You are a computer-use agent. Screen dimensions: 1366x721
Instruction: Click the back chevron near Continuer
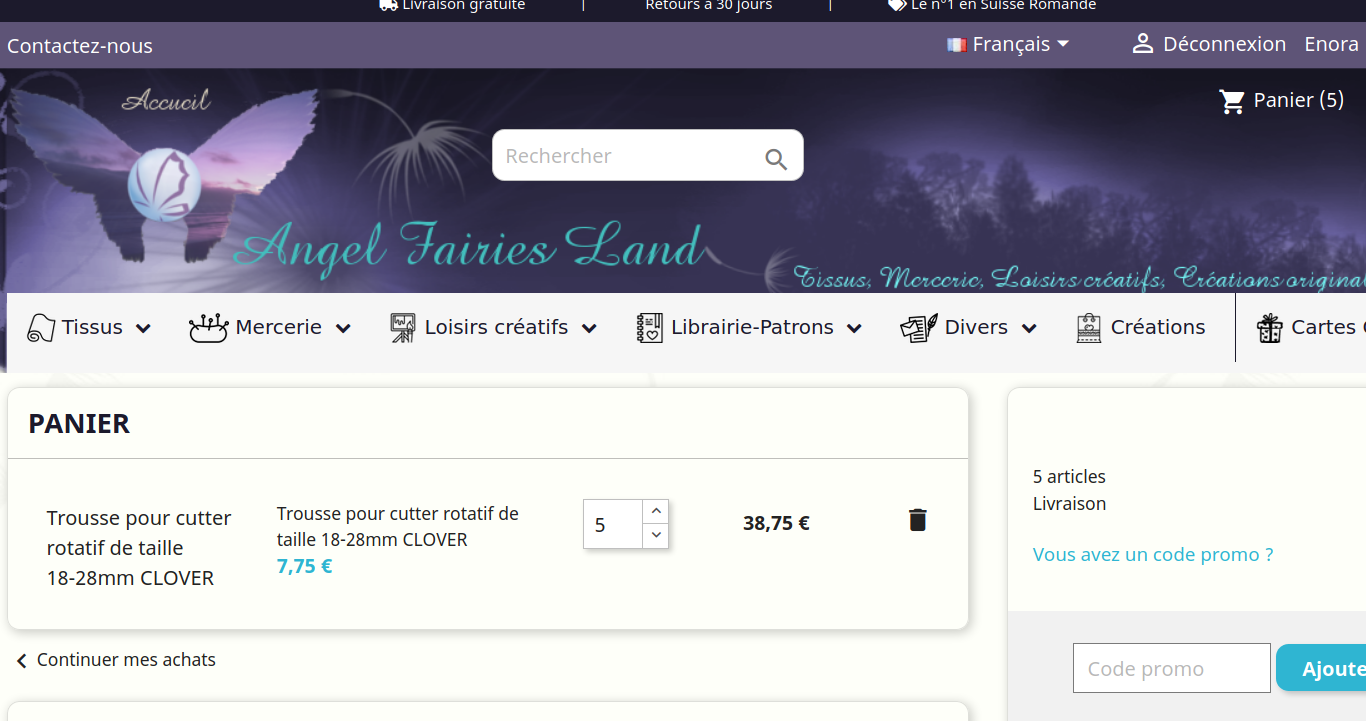(22, 661)
